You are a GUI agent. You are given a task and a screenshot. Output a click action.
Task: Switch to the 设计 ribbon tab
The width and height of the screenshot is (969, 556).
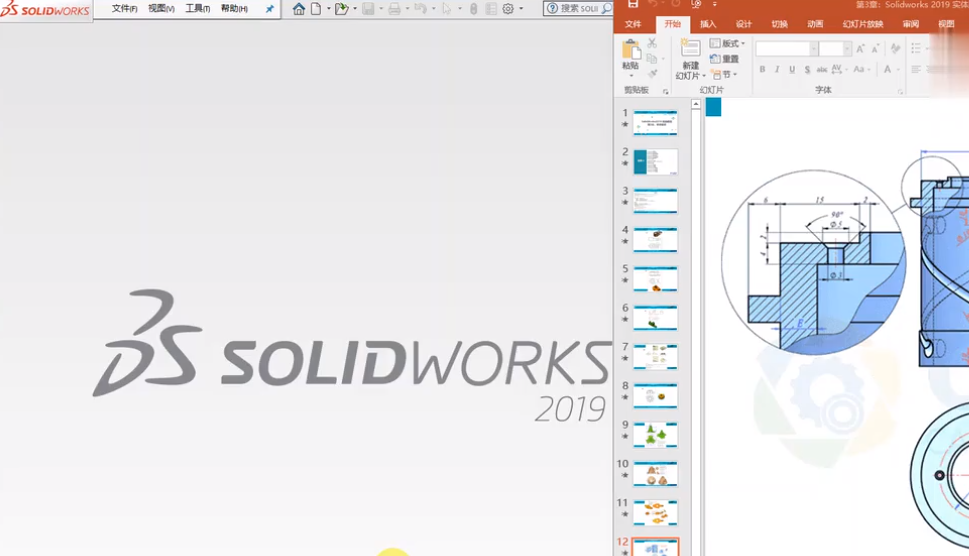coord(743,24)
